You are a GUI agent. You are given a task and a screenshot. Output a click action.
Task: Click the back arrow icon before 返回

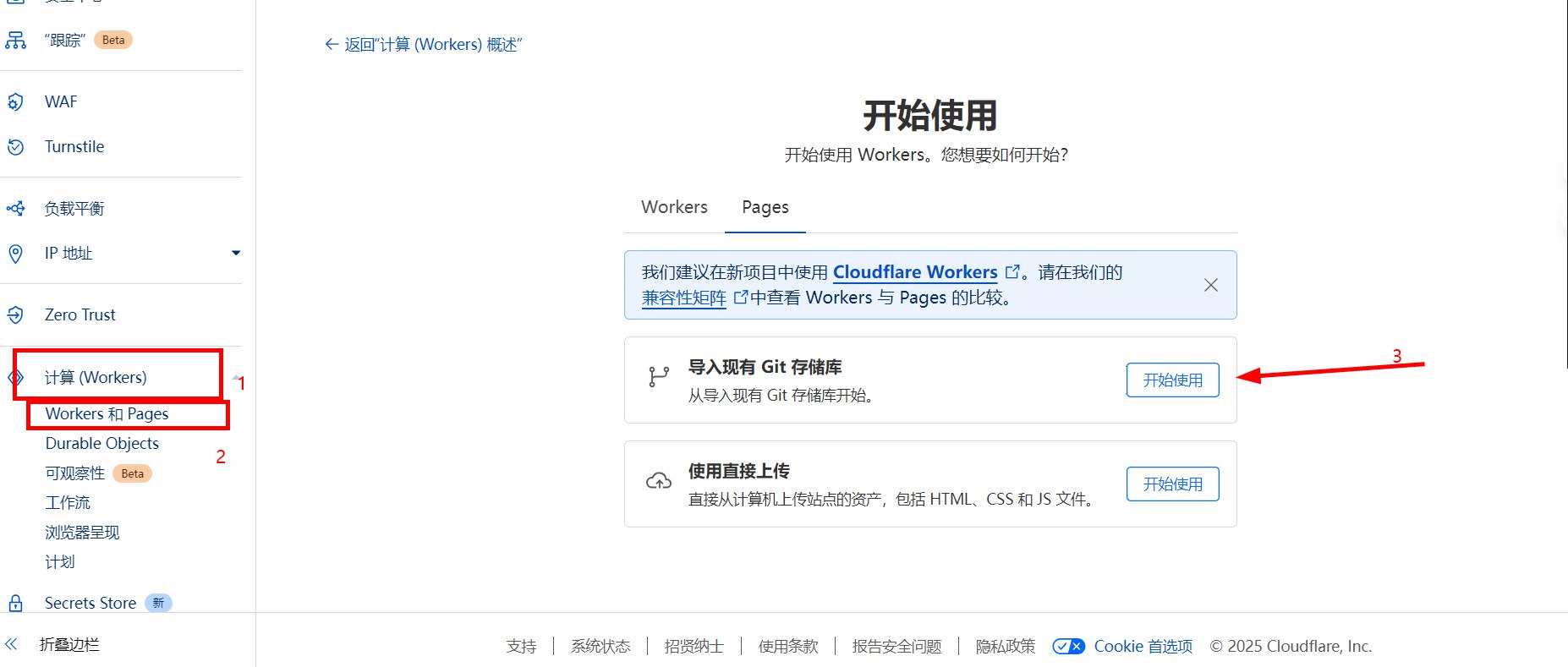[x=332, y=44]
